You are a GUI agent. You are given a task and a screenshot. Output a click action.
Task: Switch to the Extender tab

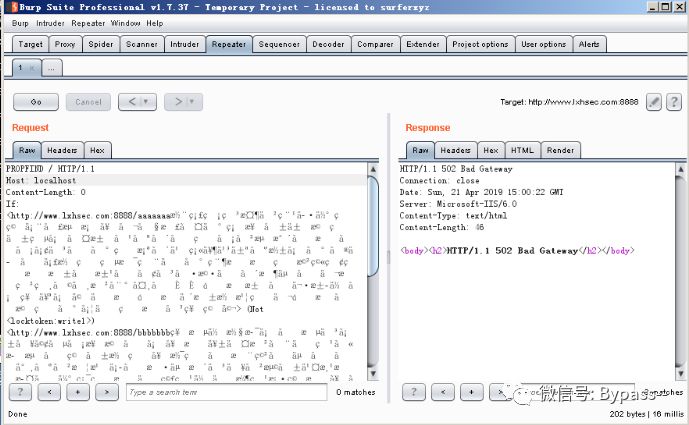[423, 44]
